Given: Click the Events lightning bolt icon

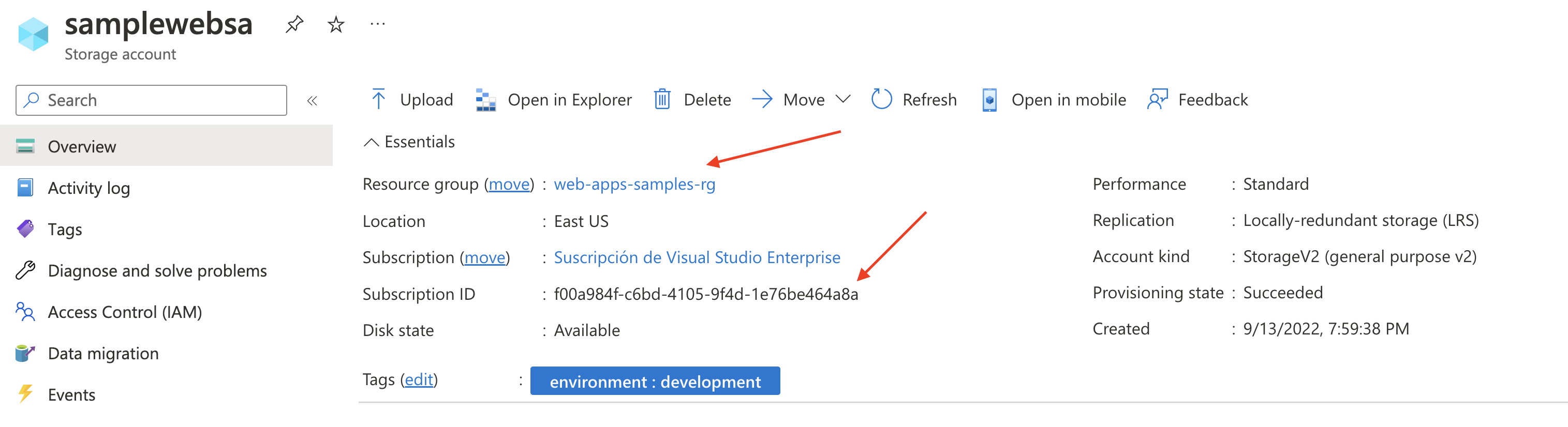Looking at the screenshot, I should [25, 393].
